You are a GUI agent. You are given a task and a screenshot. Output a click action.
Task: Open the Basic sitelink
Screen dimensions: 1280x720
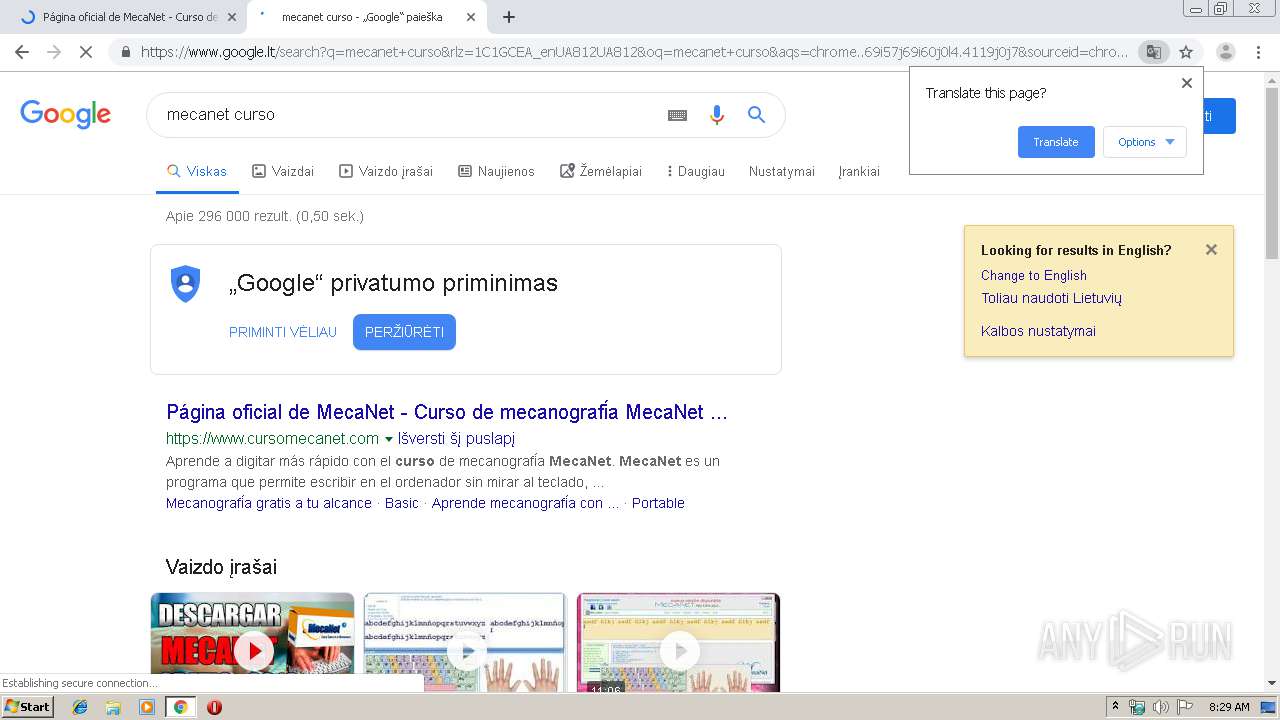(x=402, y=503)
